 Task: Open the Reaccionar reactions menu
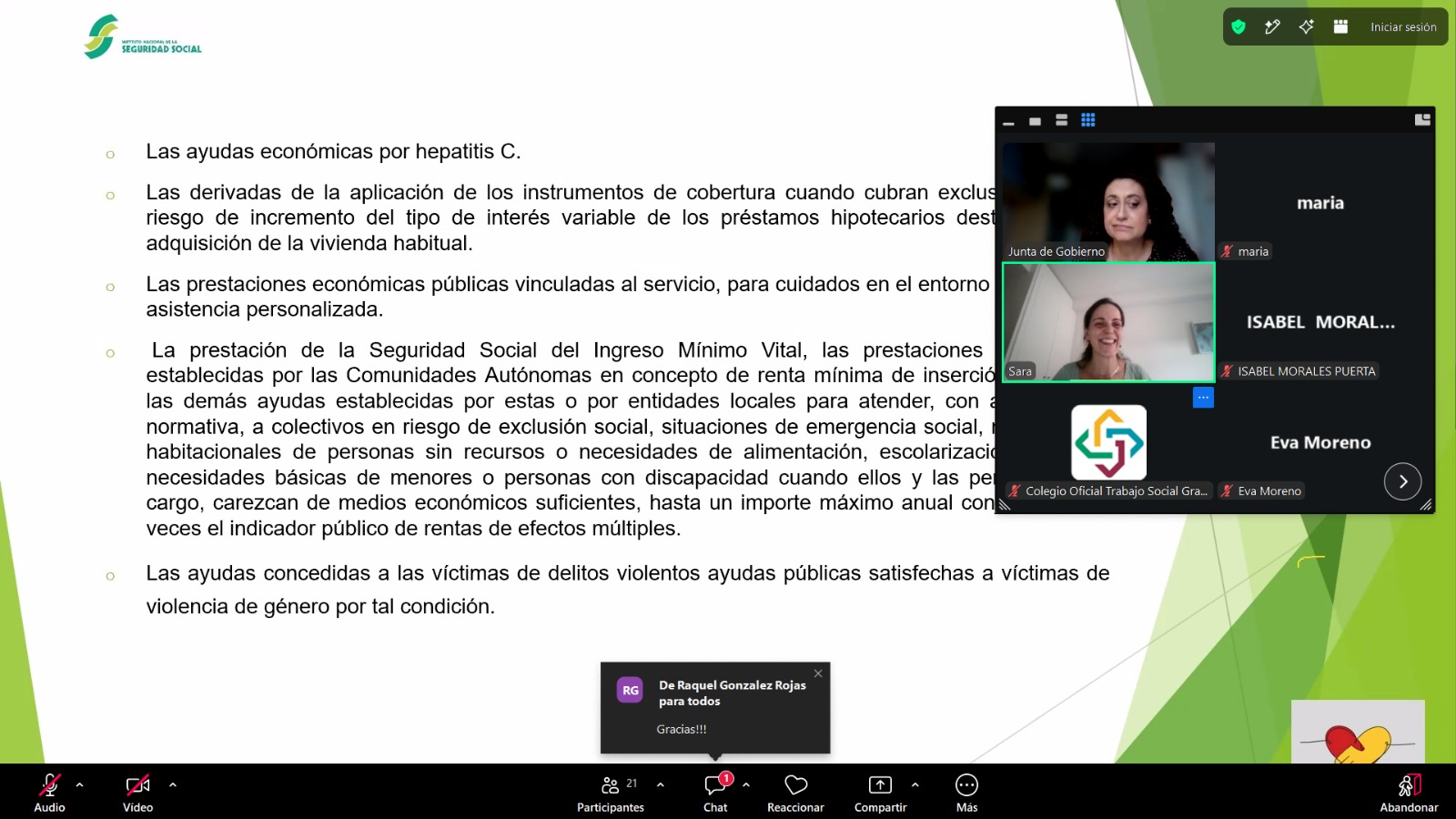click(796, 793)
